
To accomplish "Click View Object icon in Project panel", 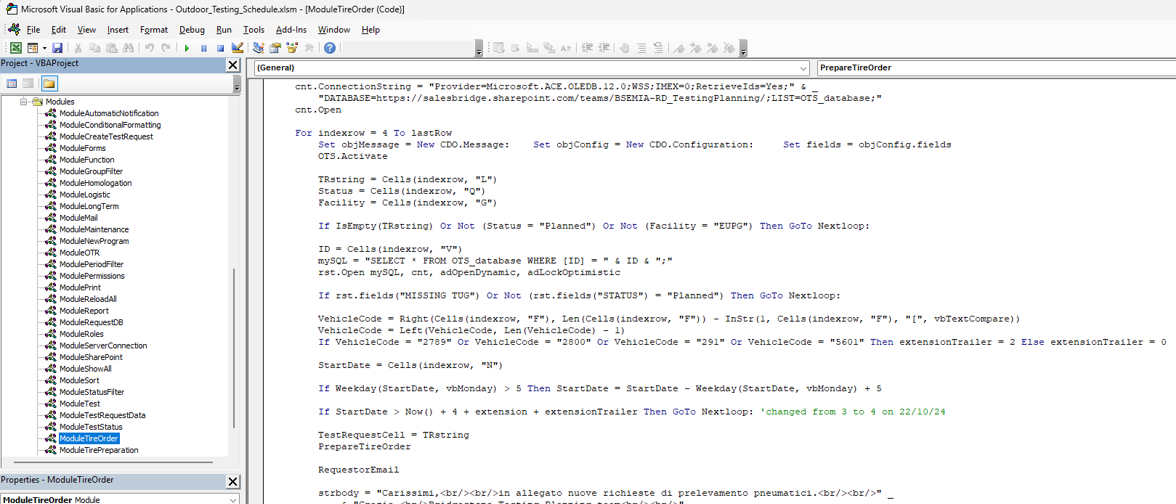I will pyautogui.click(x=28, y=82).
